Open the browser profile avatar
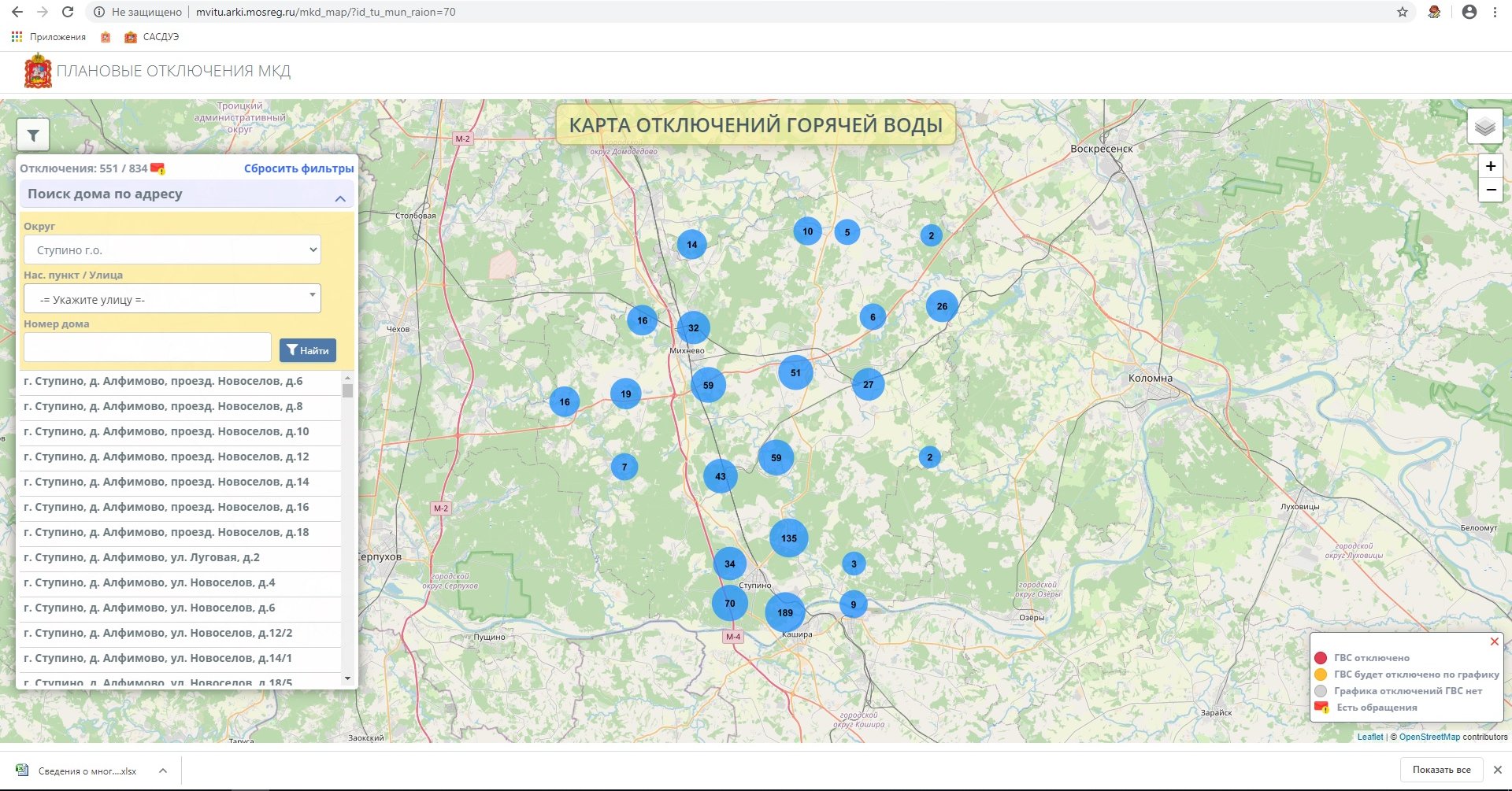This screenshot has width=1512, height=791. point(1469,12)
